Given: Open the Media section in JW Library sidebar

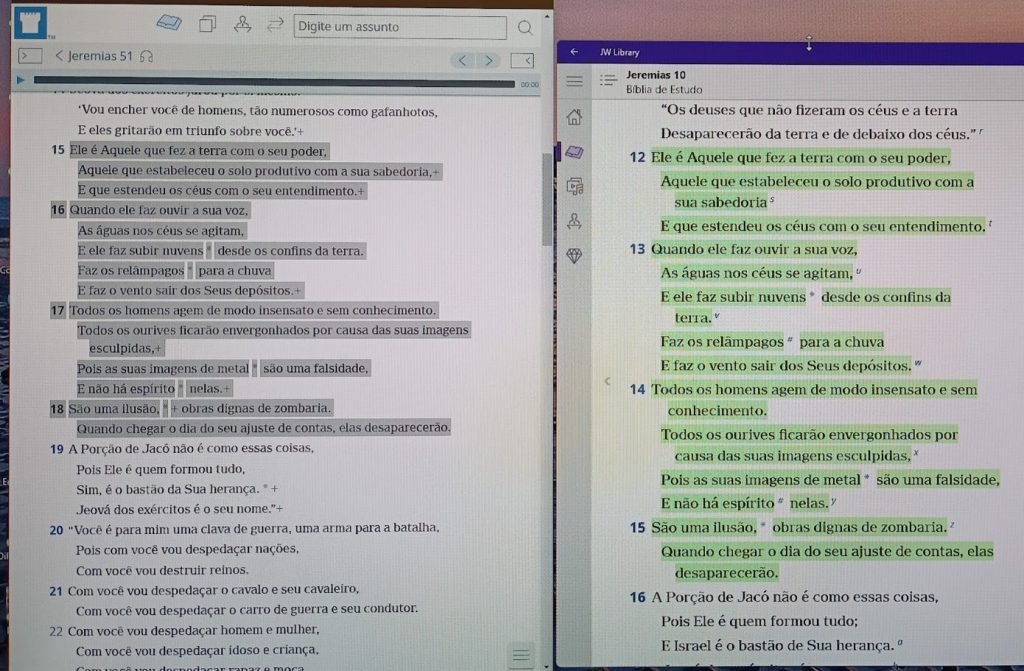Looking at the screenshot, I should click(x=575, y=187).
